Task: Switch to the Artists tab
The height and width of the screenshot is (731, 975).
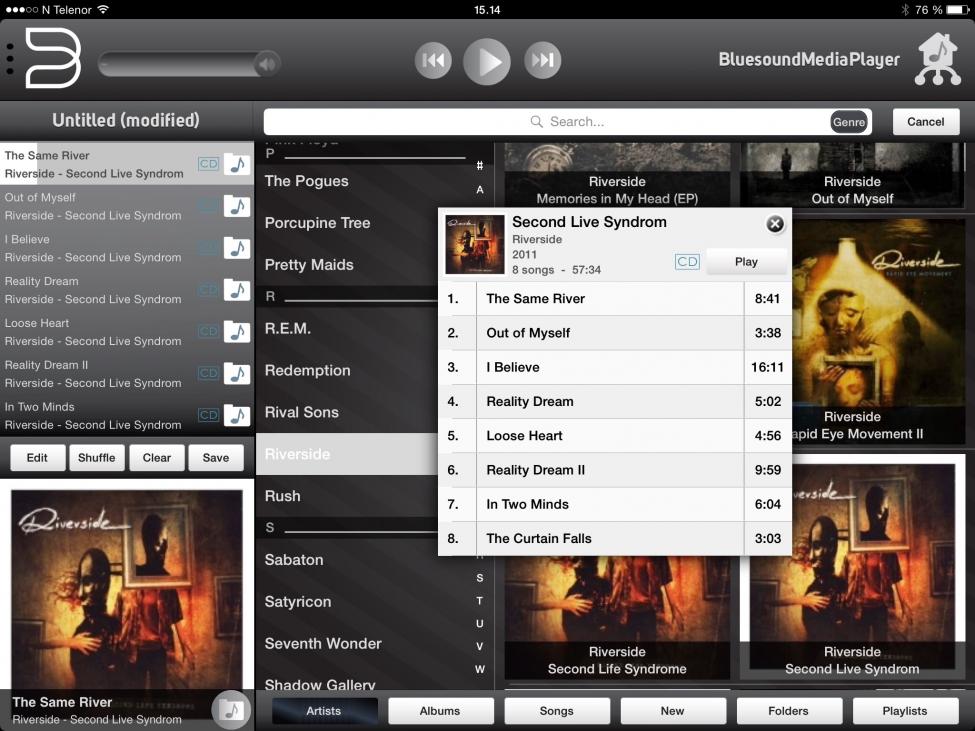Action: coord(324,710)
